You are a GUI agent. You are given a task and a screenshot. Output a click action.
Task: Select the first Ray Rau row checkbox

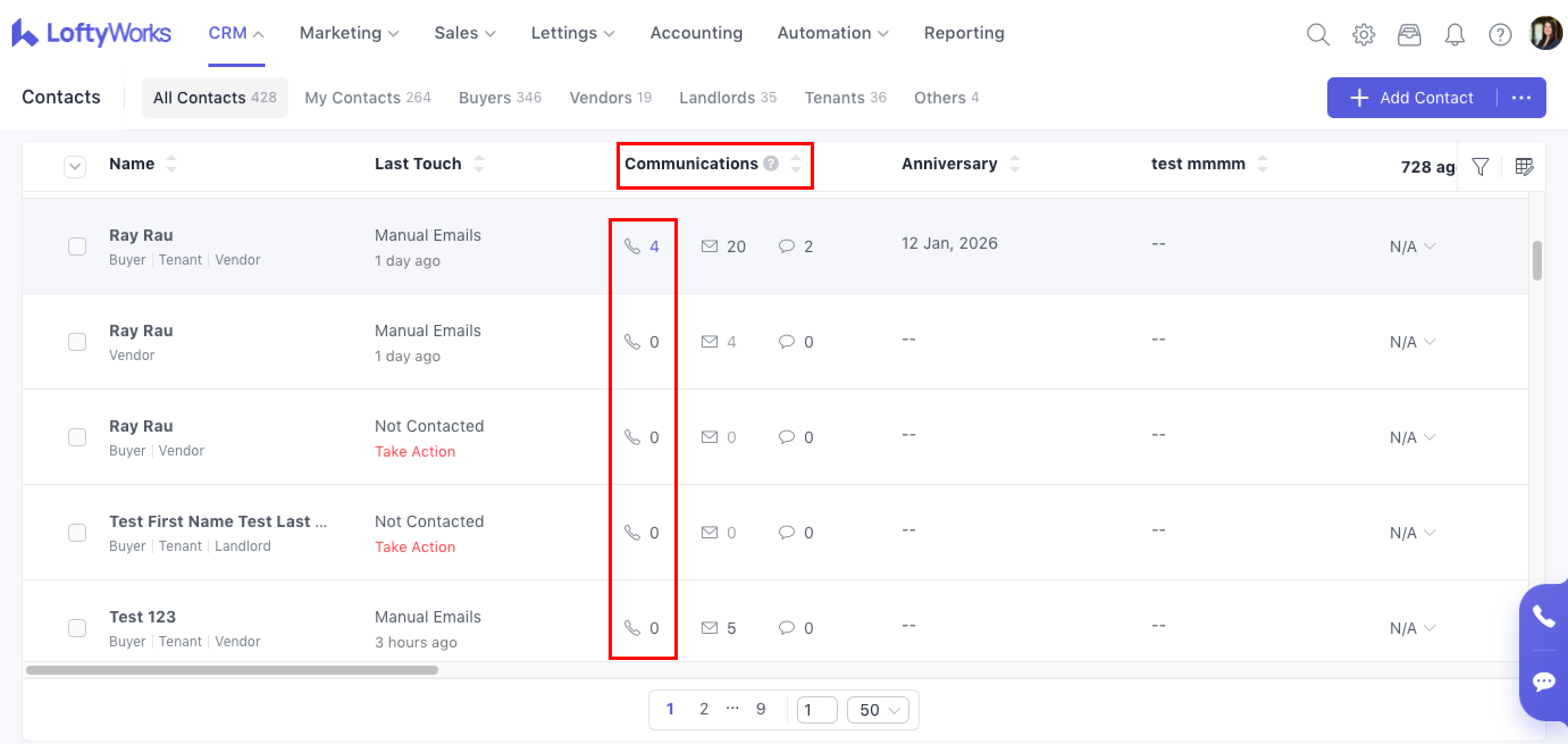(77, 246)
